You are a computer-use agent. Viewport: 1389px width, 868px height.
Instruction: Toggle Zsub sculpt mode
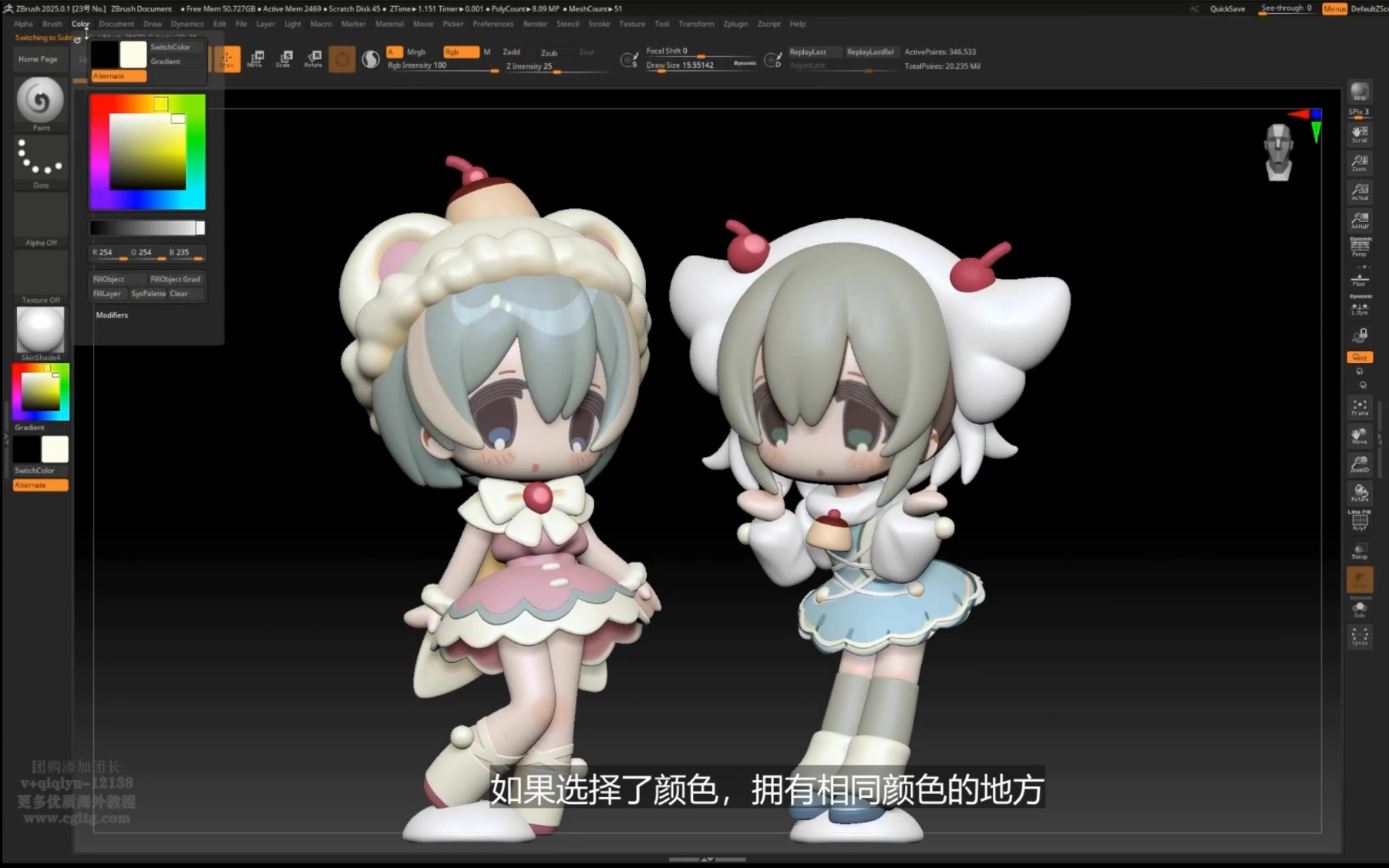click(x=549, y=52)
